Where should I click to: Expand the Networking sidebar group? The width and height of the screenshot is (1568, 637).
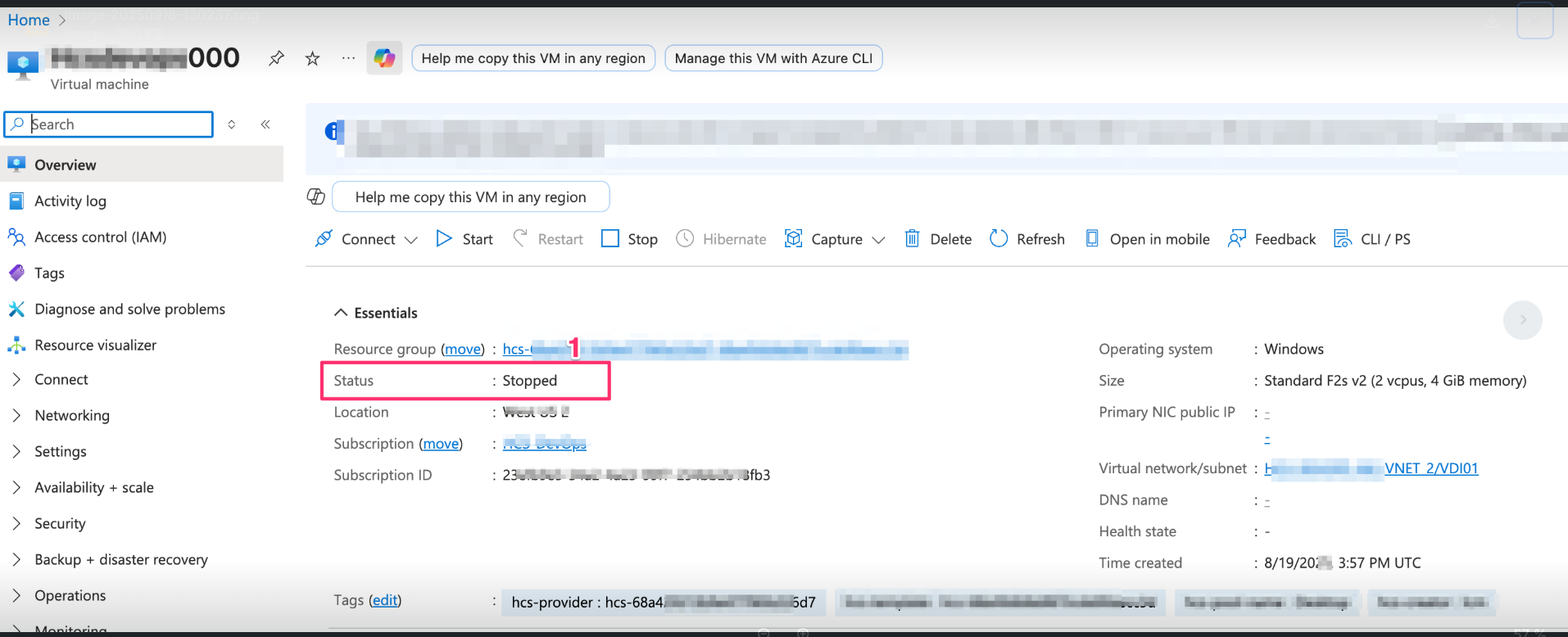coord(16,415)
